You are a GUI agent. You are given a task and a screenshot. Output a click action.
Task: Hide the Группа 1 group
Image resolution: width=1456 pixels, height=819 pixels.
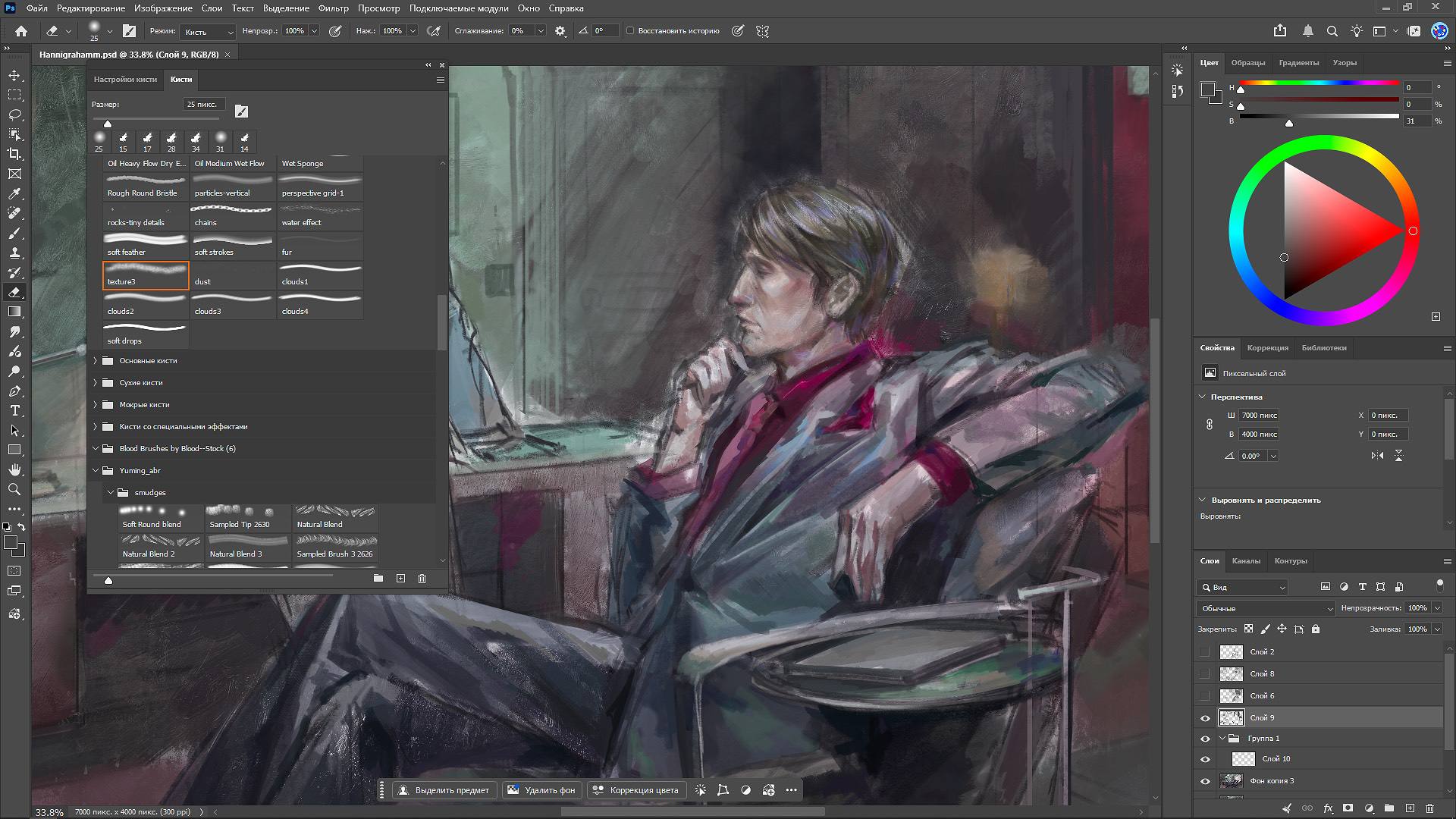[1205, 739]
